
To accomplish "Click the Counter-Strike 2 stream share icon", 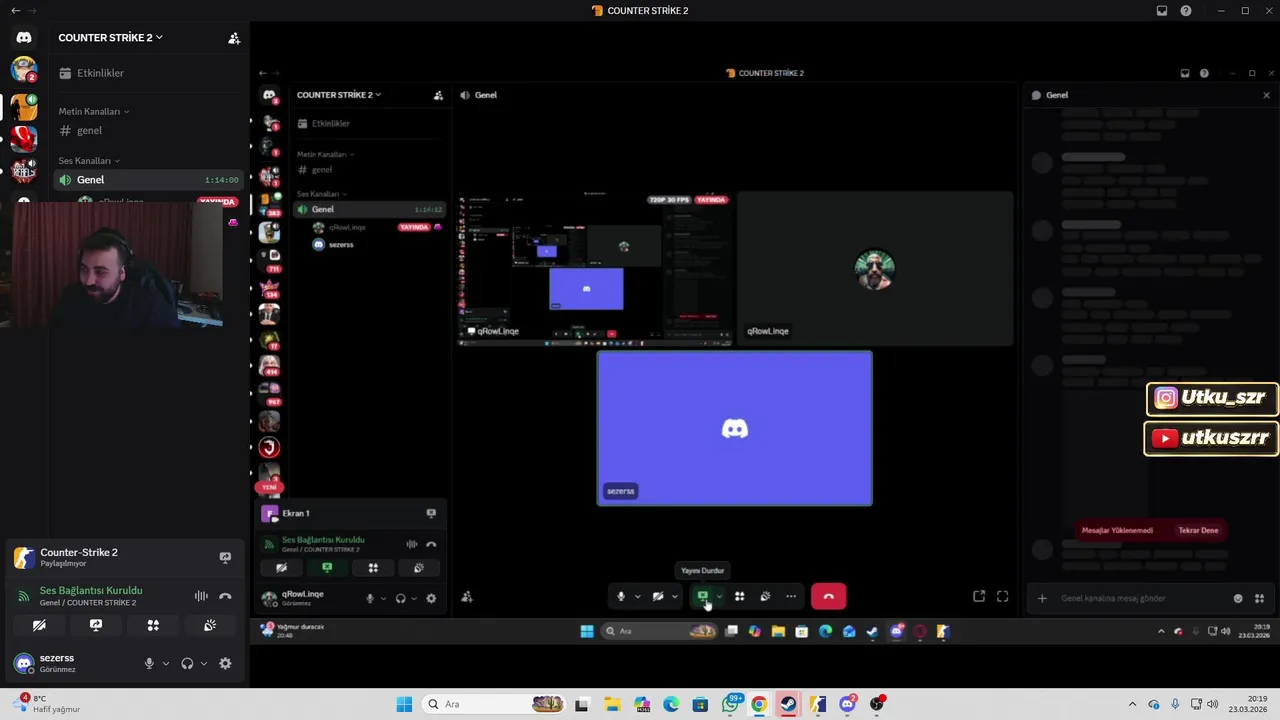I will tap(225, 557).
